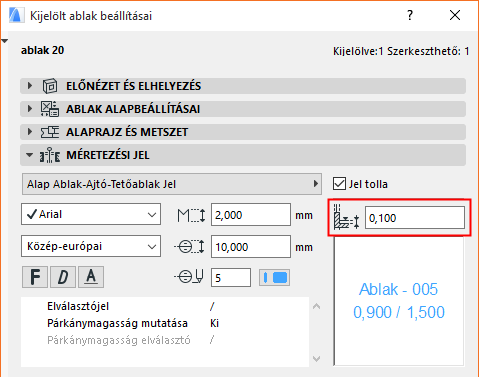Expand the Alaprajz és Metszet panel

pos(243,132)
